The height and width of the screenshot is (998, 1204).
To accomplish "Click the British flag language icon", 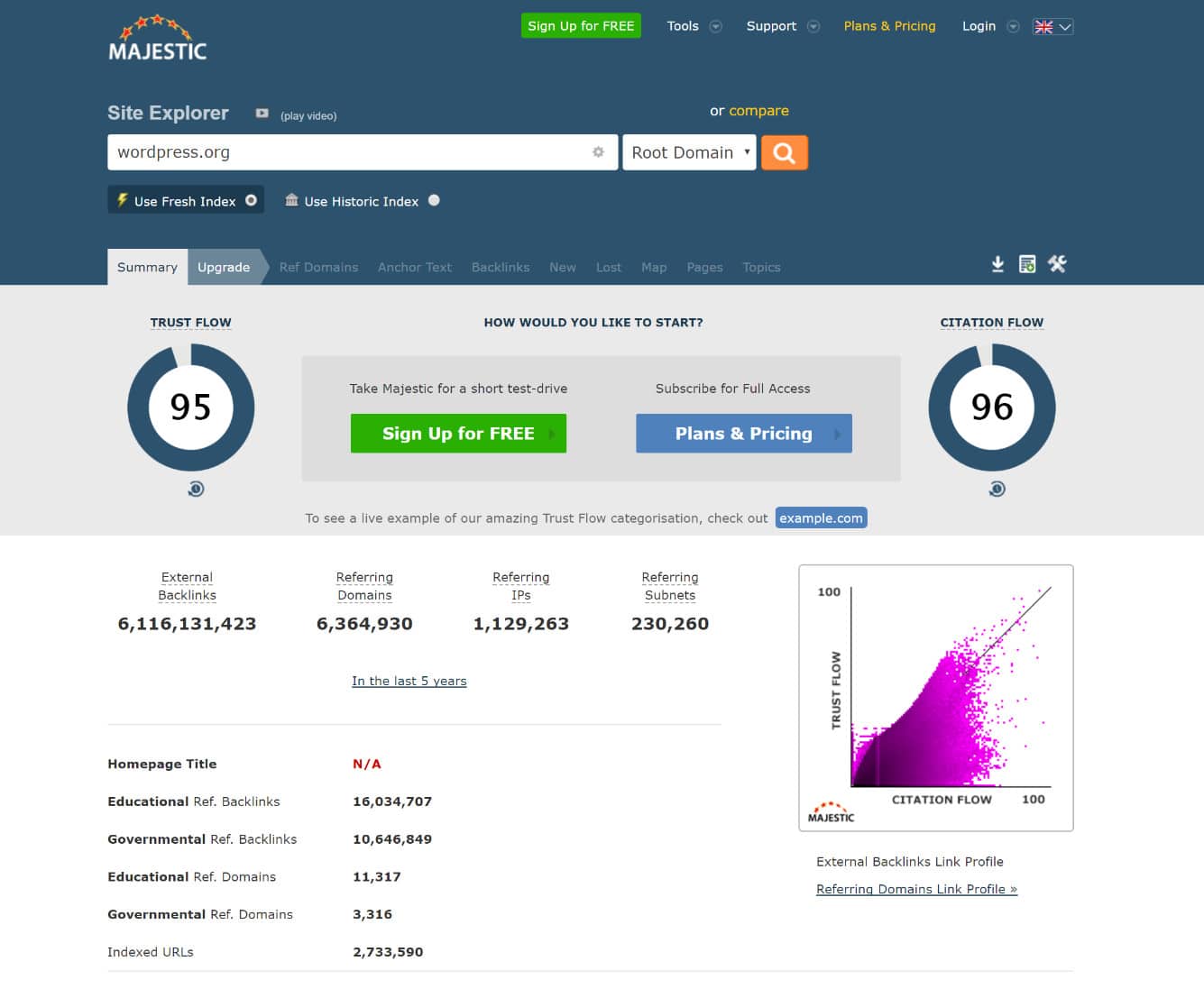I will 1043,26.
